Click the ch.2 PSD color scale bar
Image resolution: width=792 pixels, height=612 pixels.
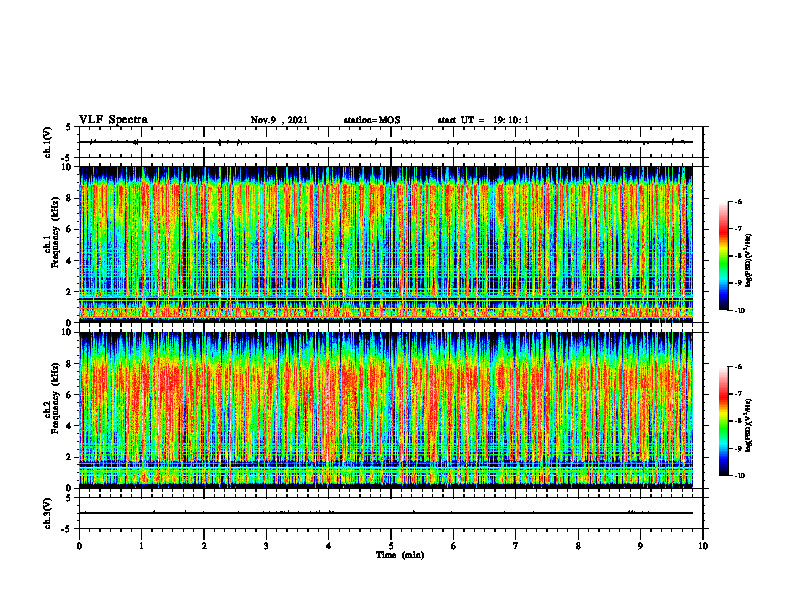pos(723,421)
